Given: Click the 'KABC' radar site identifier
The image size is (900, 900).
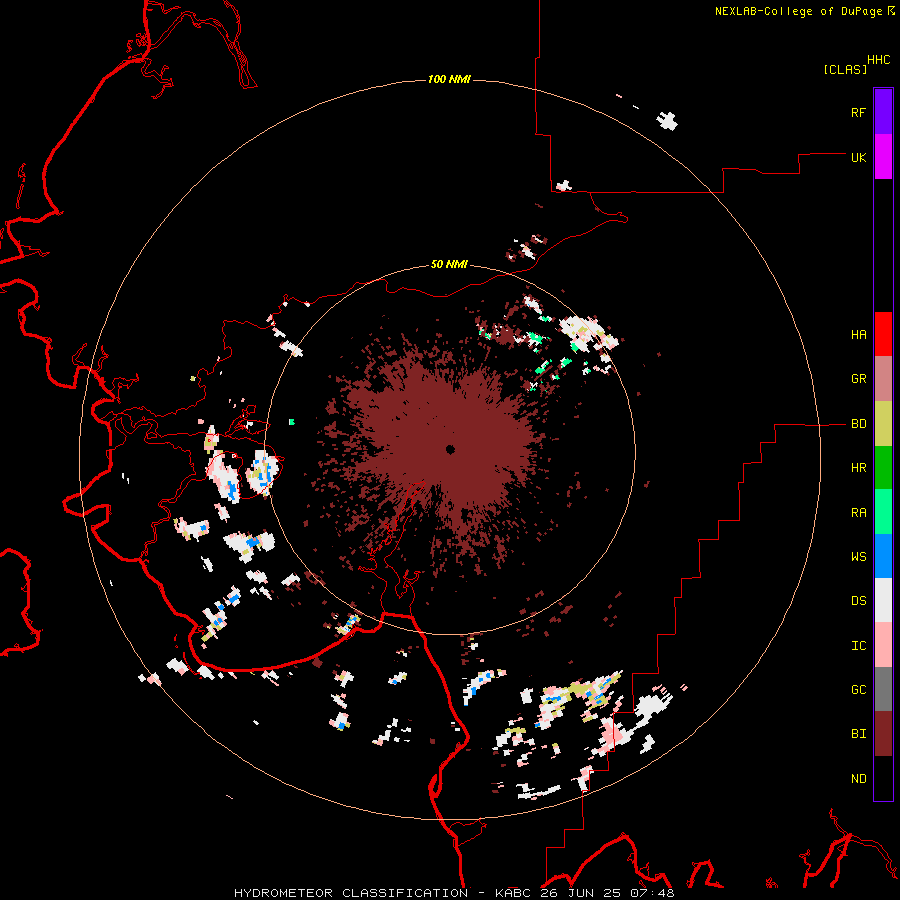Looking at the screenshot, I should tap(513, 893).
